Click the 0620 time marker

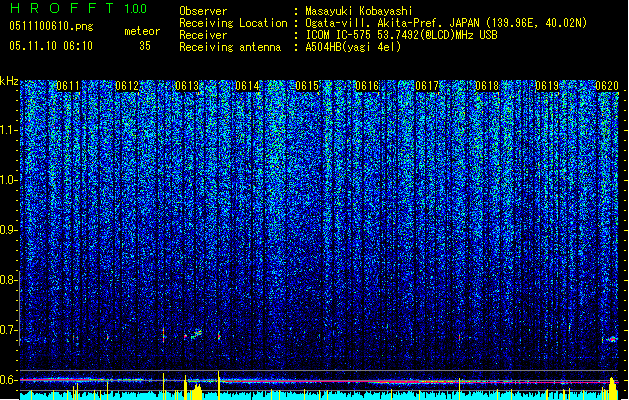pos(607,86)
